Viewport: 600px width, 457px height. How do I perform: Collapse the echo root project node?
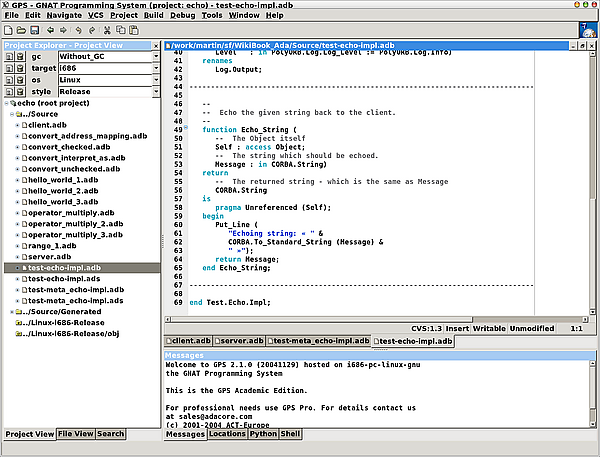point(7,103)
